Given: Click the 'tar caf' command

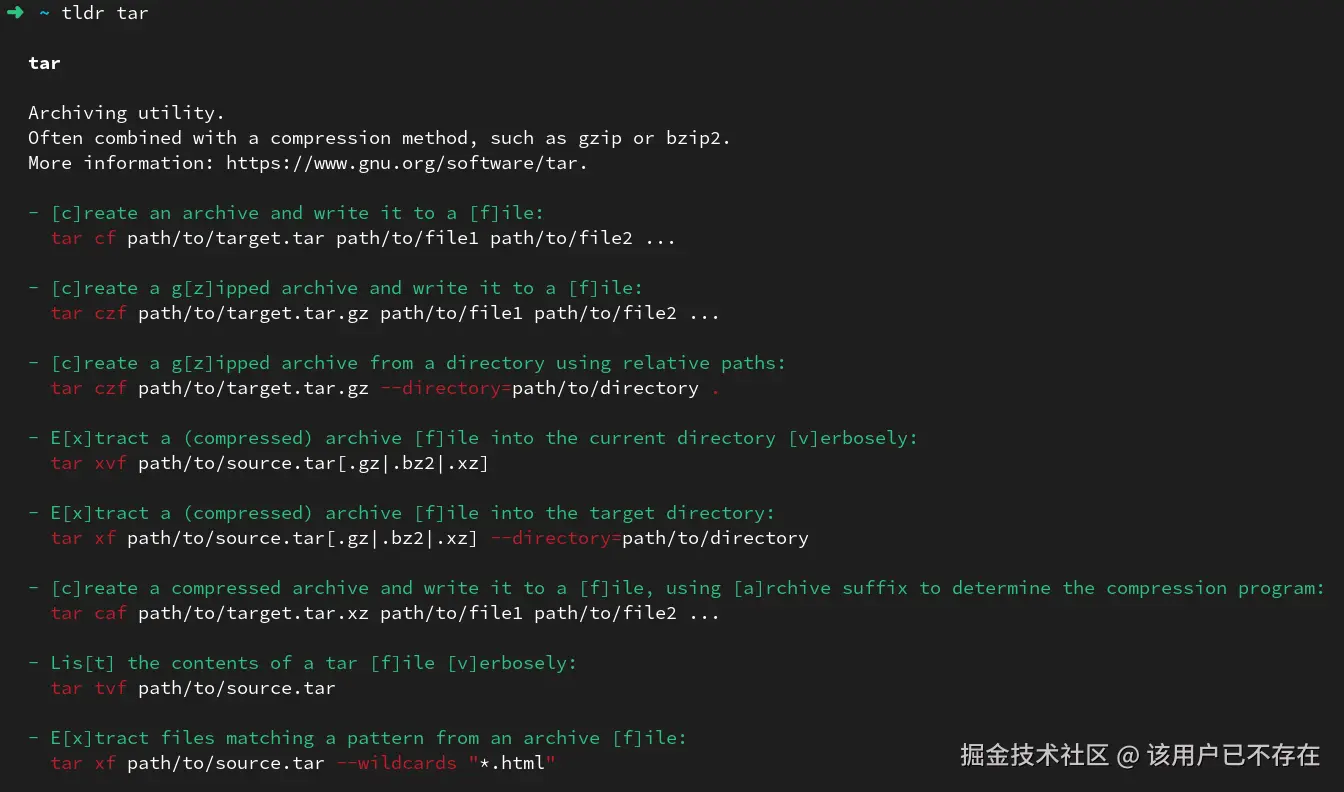Looking at the screenshot, I should (88, 613).
